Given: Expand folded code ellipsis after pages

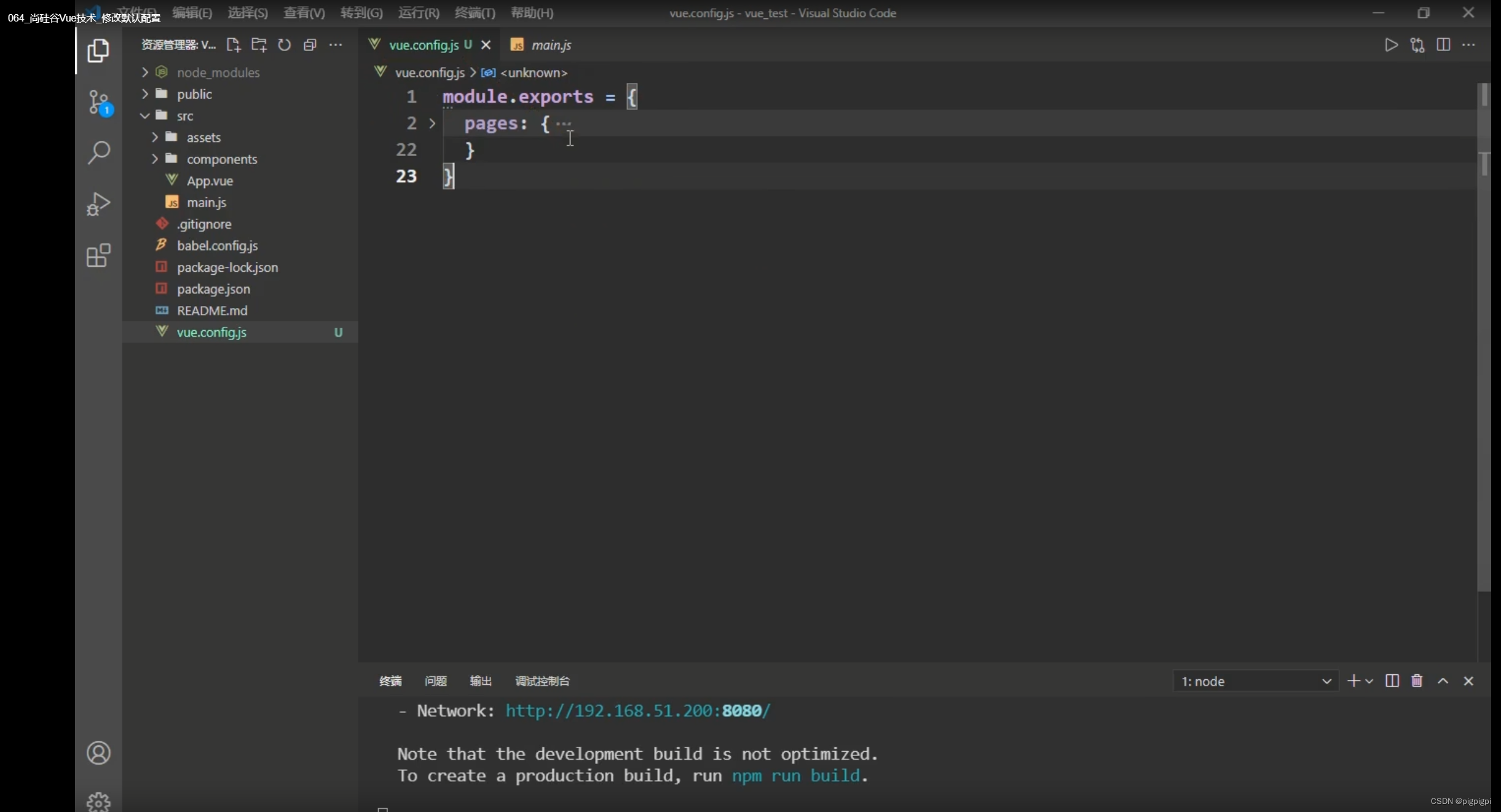Looking at the screenshot, I should (564, 124).
